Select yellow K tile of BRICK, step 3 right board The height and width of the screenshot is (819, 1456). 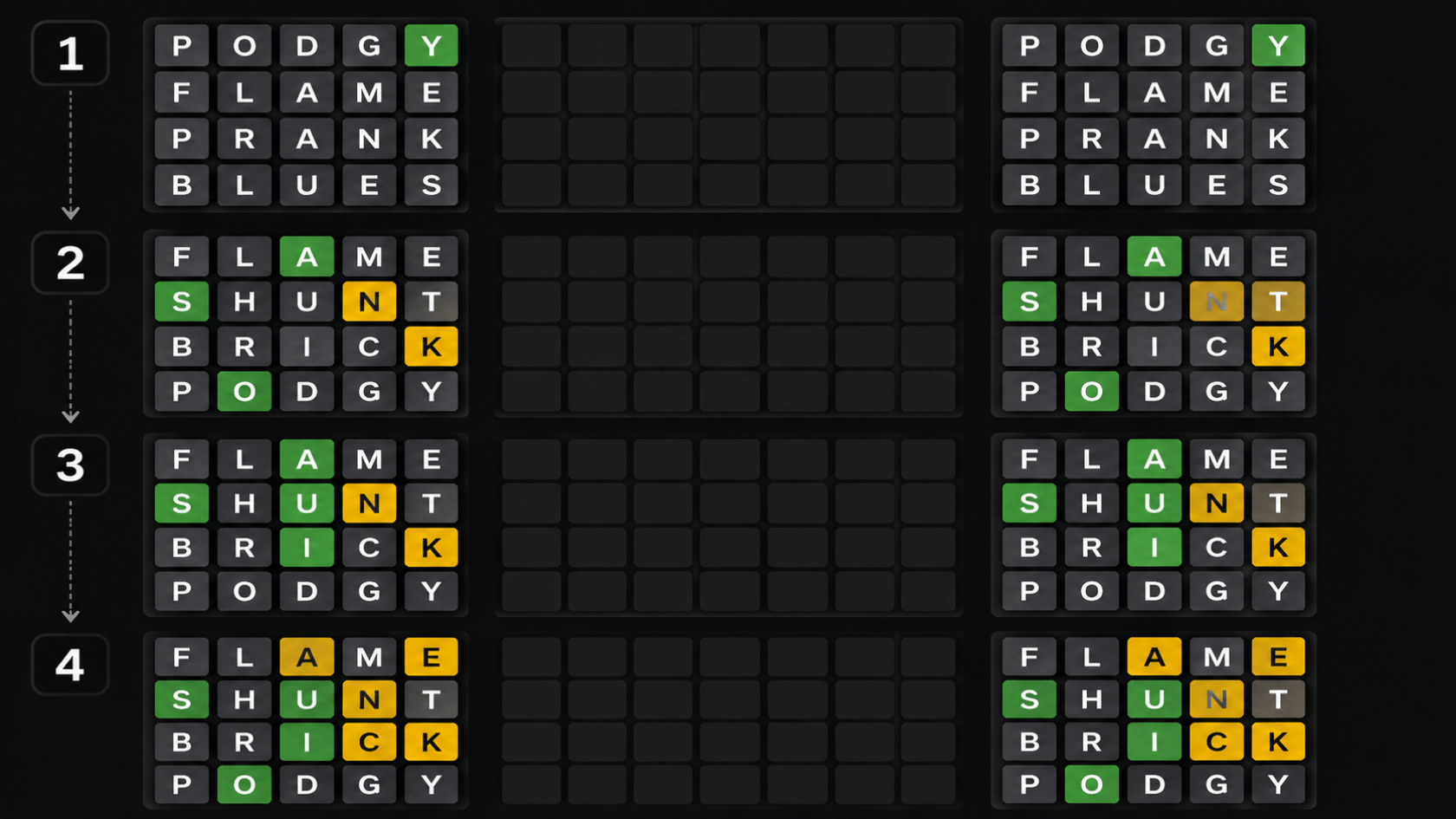coord(1278,548)
